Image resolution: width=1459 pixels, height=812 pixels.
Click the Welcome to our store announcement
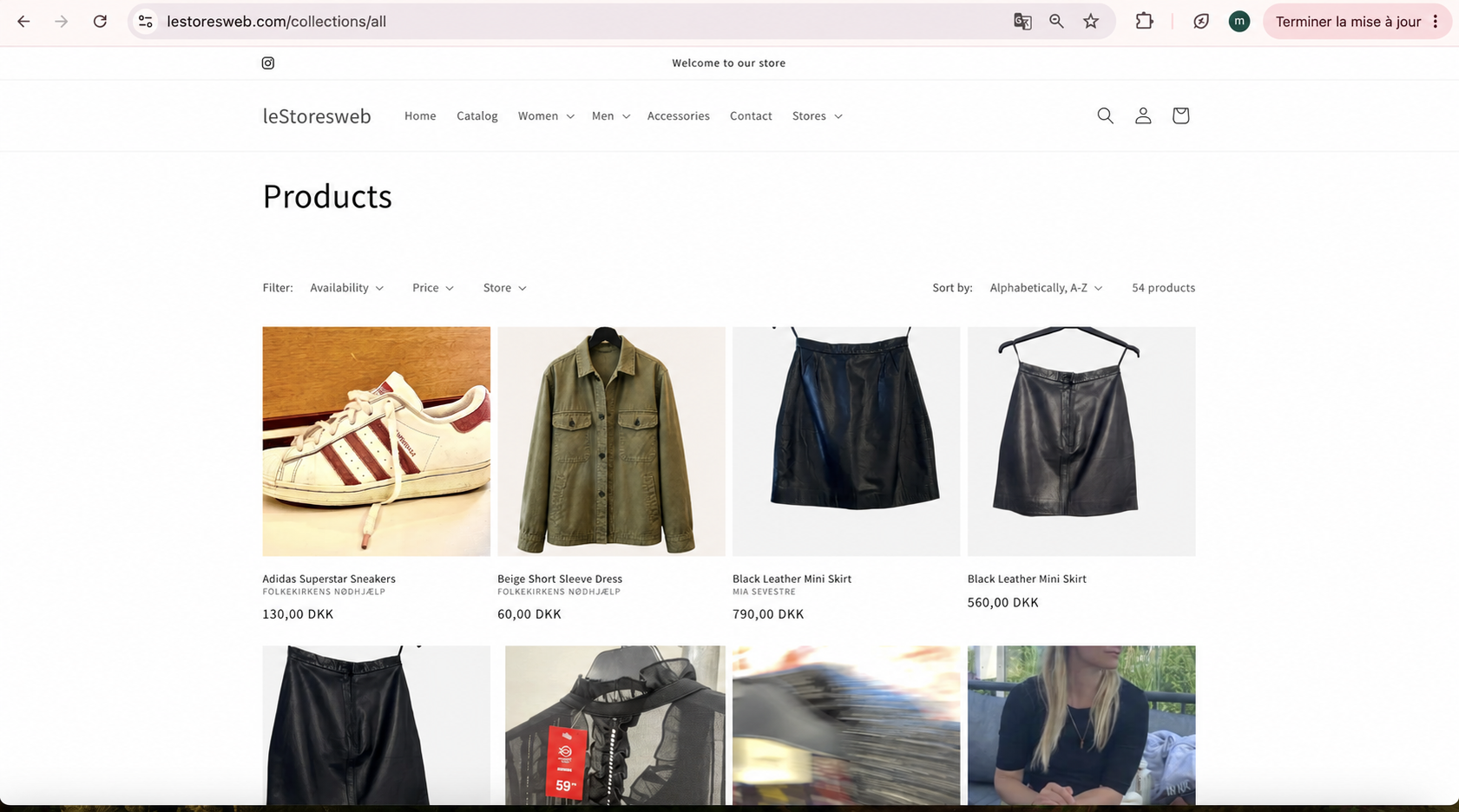pos(729,62)
